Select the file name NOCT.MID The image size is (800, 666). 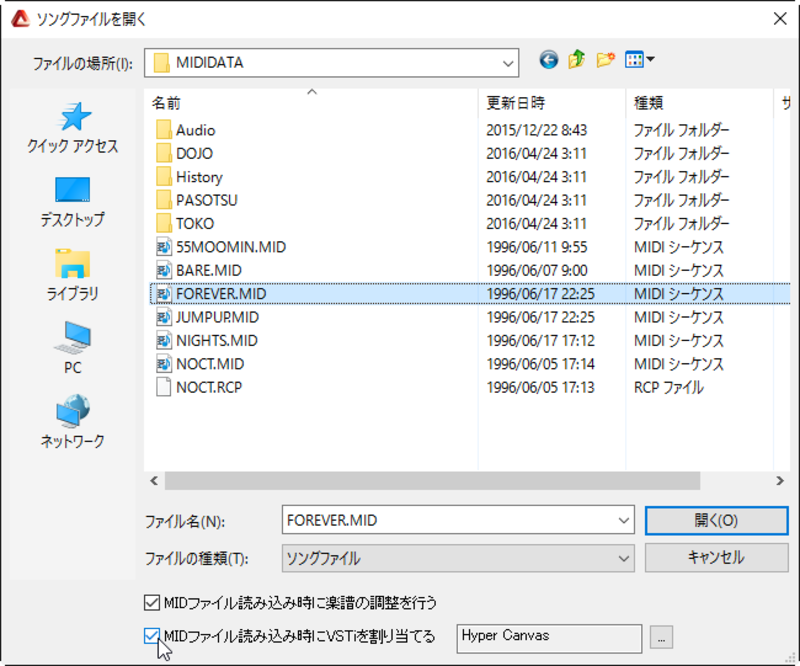210,364
